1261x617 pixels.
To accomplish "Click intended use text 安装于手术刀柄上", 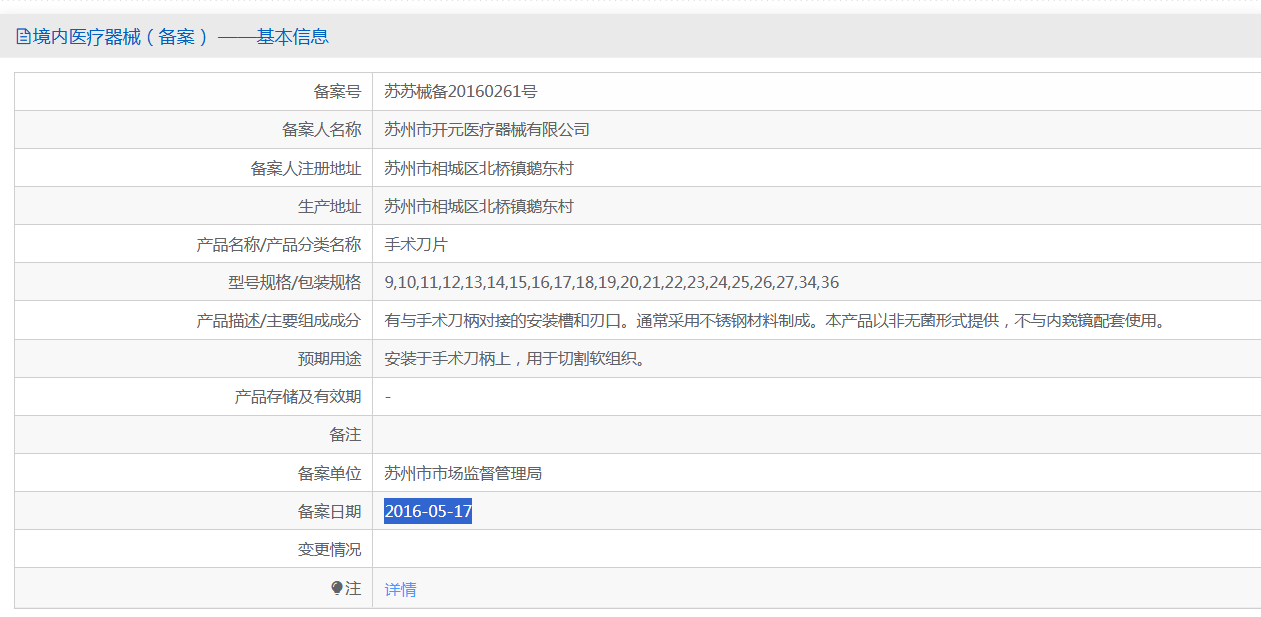I will tap(515, 358).
